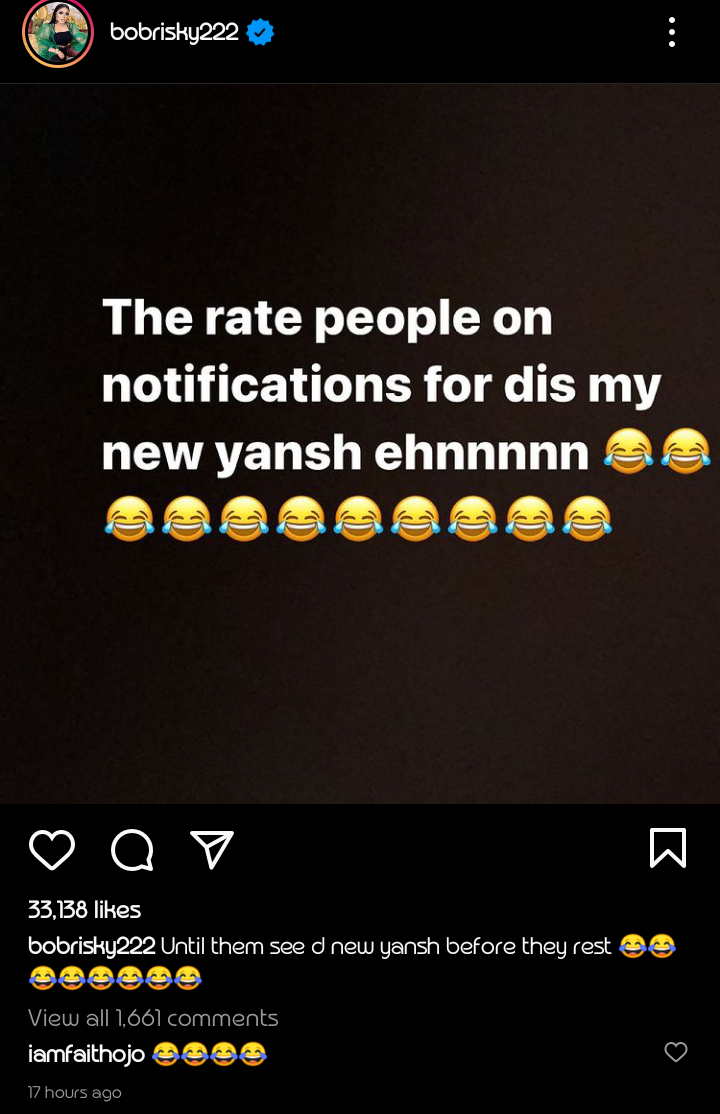View the 33,138 likes list
The image size is (720, 1114).
(85, 909)
